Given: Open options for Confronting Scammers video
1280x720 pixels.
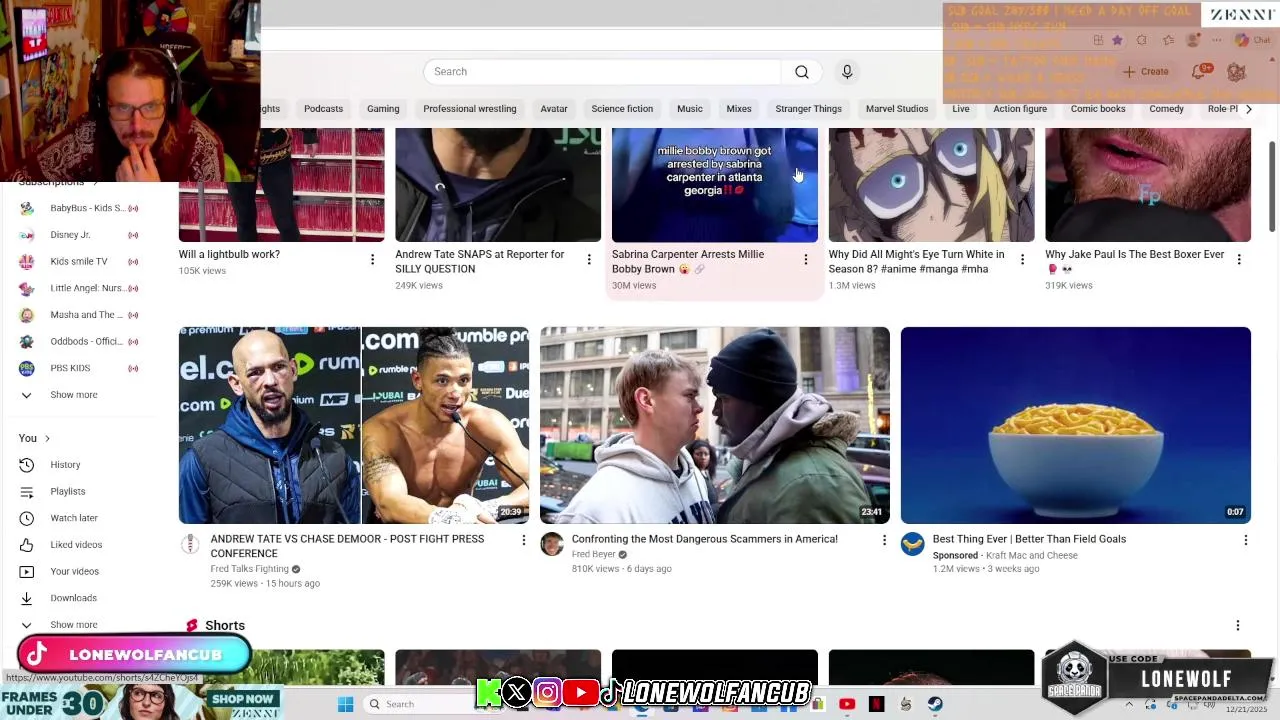Looking at the screenshot, I should (x=884, y=540).
